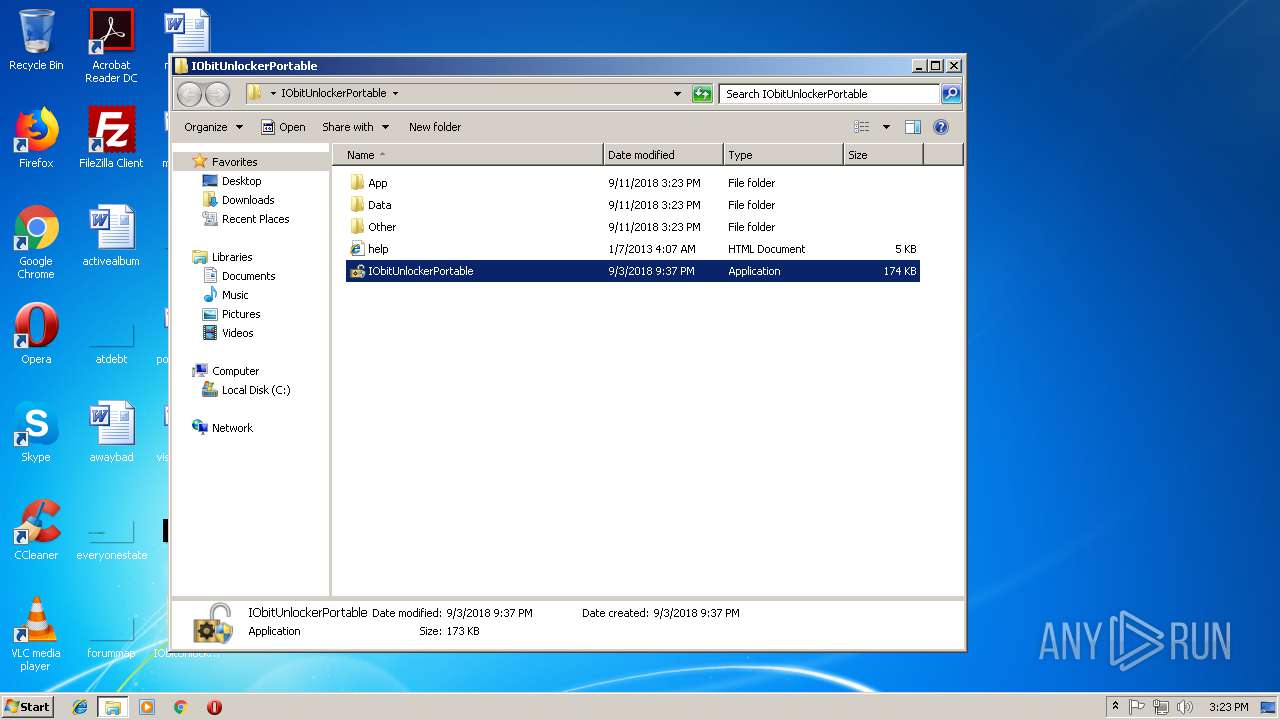Open Pictures library
This screenshot has height=720, width=1280.
(241, 314)
